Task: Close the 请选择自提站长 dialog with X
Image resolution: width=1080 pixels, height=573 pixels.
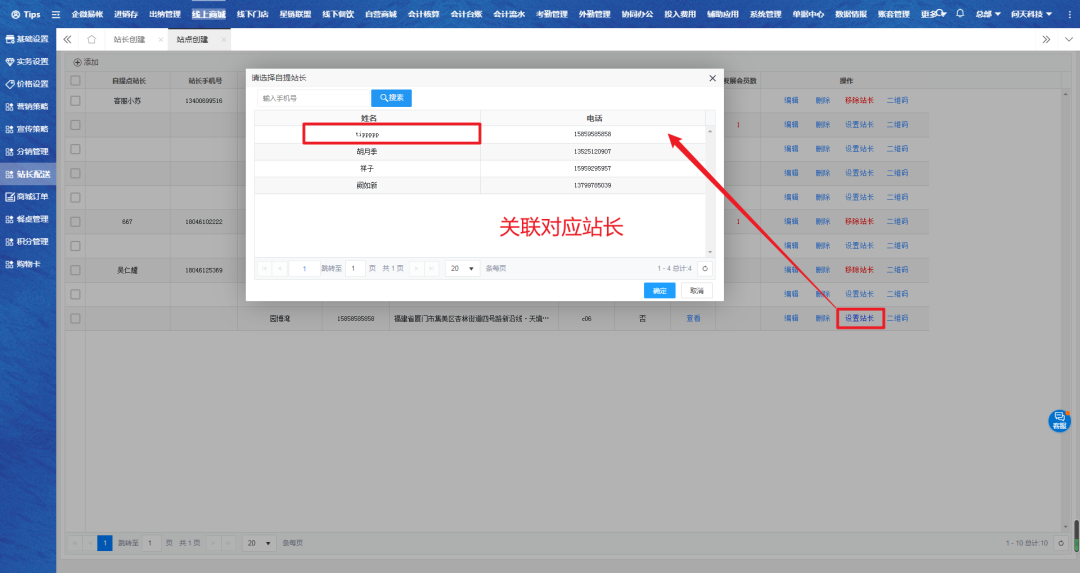Action: 713,77
